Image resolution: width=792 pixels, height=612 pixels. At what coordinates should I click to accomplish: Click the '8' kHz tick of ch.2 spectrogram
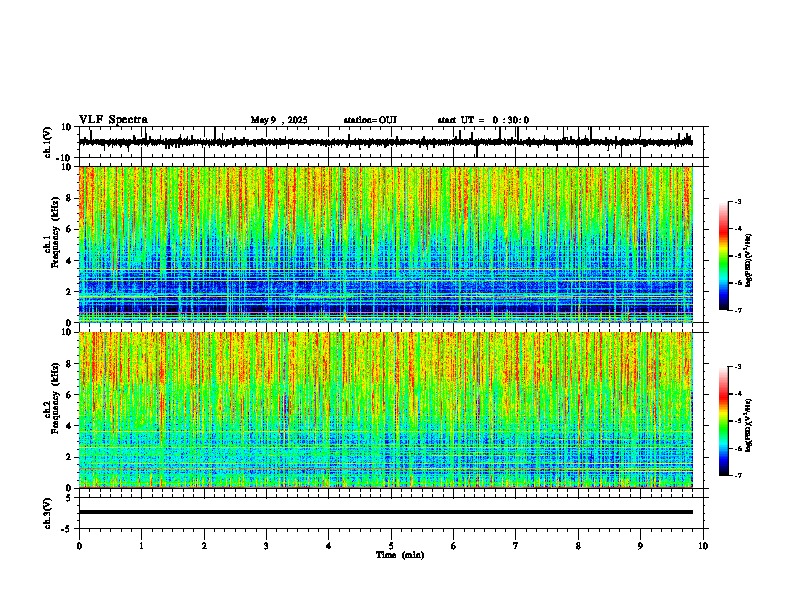coord(68,363)
